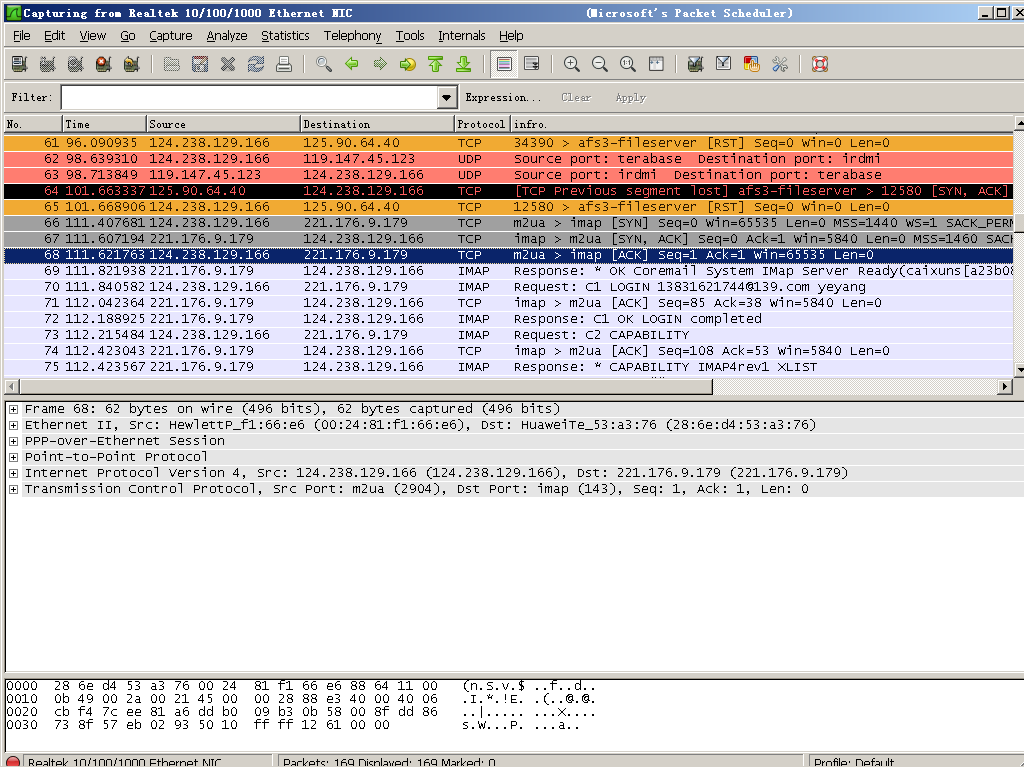The width and height of the screenshot is (1024, 768).
Task: Sort packets by the Time column
Action: pyautogui.click(x=104, y=124)
